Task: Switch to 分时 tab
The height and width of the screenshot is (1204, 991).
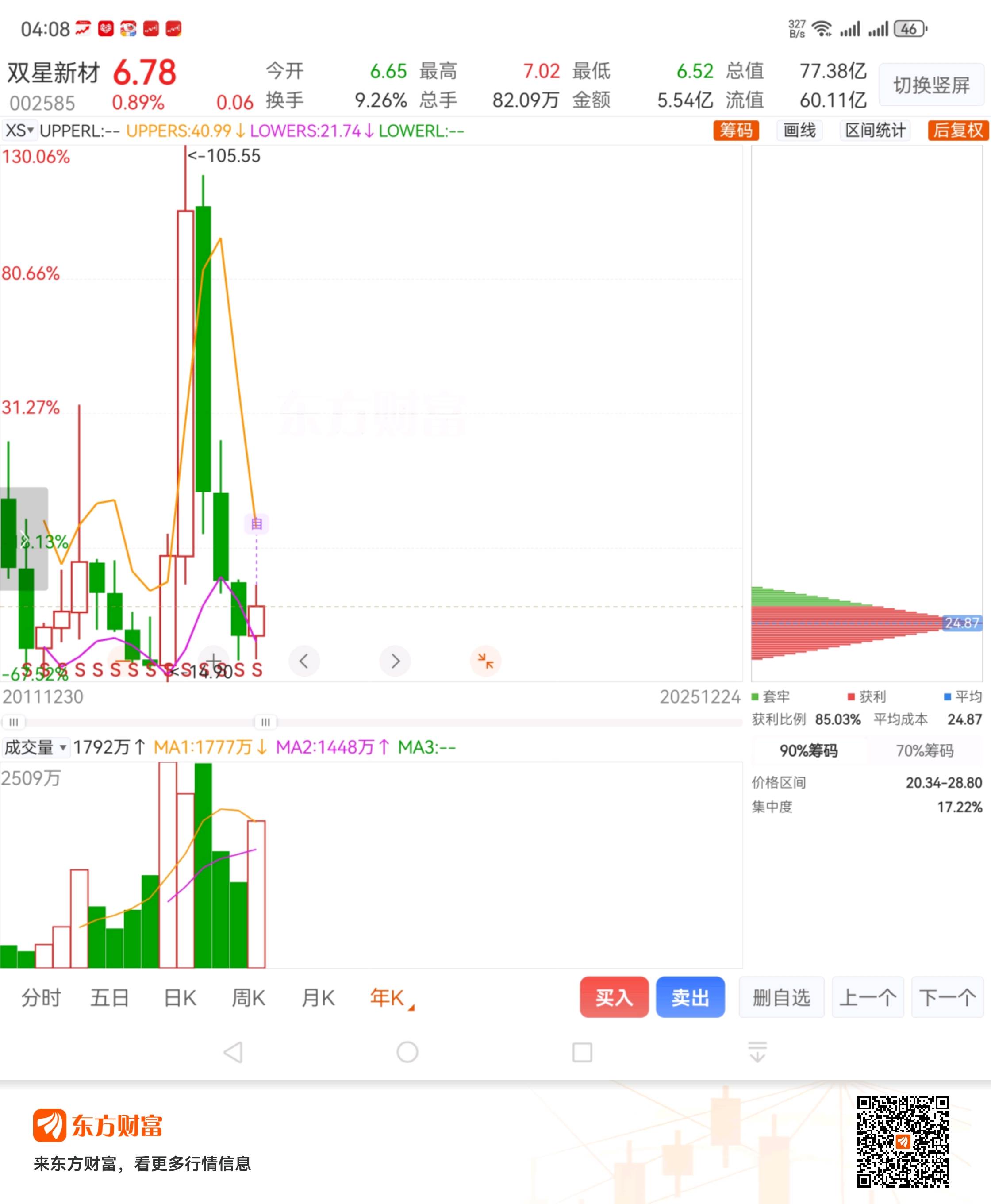Action: tap(41, 997)
